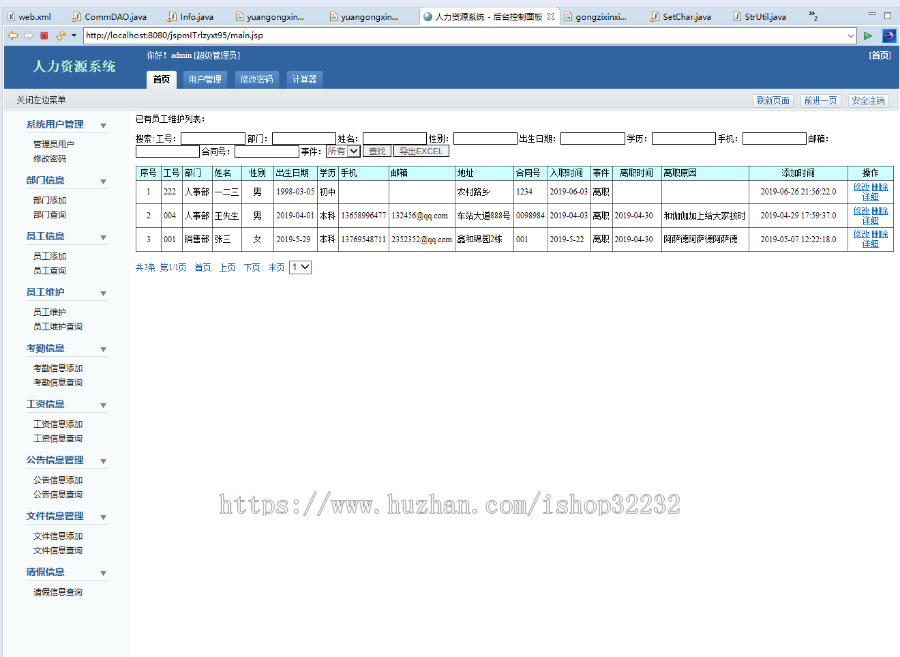This screenshot has width=900, height=657.
Task: Click the blue open-in-external-browser icon
Action: [x=888, y=35]
